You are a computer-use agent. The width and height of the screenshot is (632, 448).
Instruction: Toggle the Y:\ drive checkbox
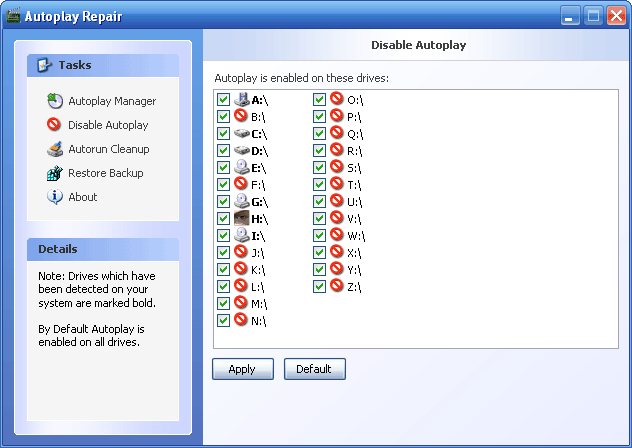(319, 269)
